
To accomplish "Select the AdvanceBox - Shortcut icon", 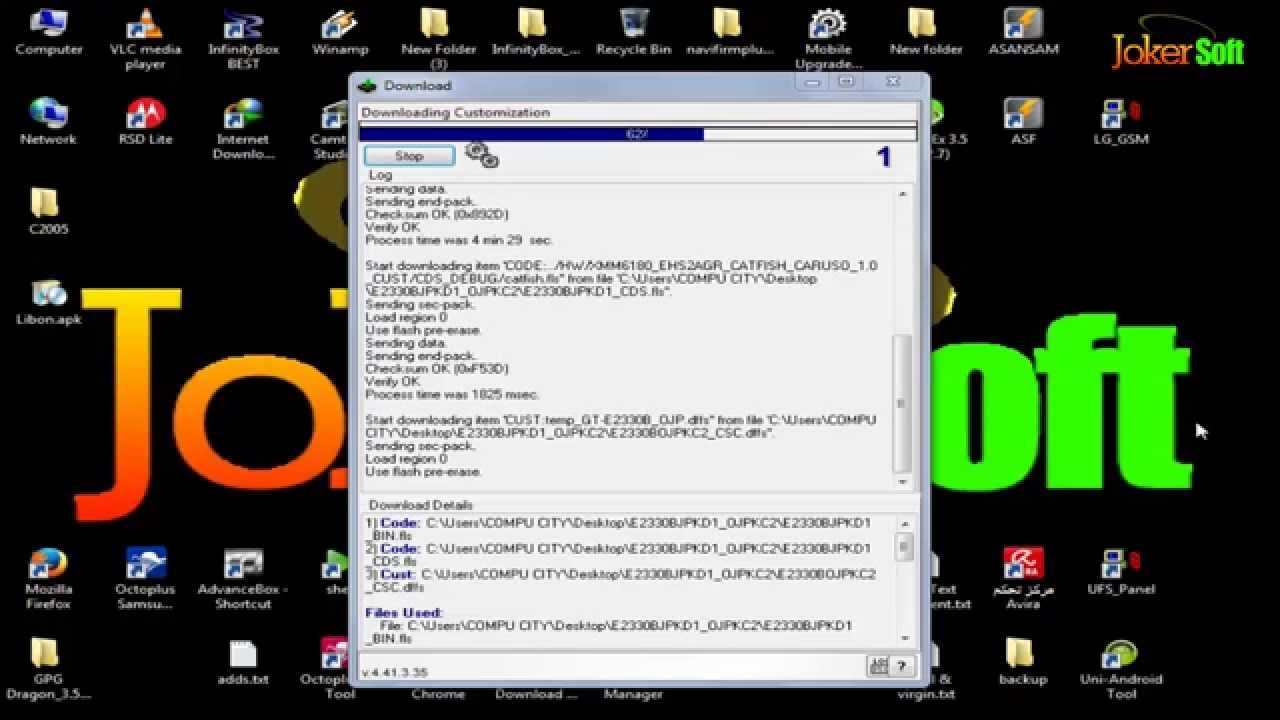I will [243, 579].
